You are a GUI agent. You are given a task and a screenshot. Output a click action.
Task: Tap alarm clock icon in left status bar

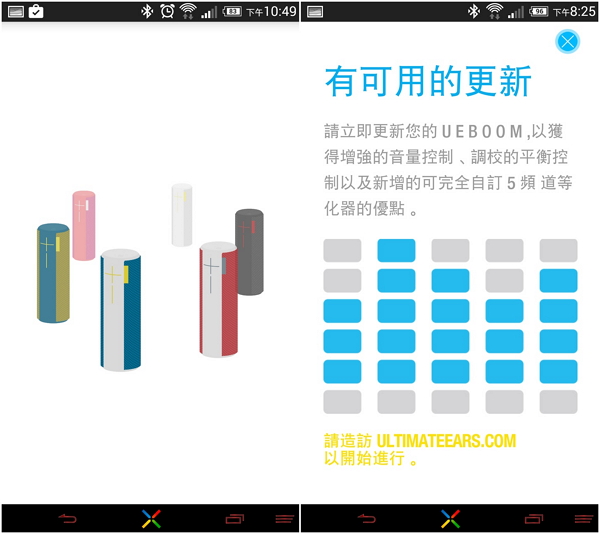[x=167, y=11]
